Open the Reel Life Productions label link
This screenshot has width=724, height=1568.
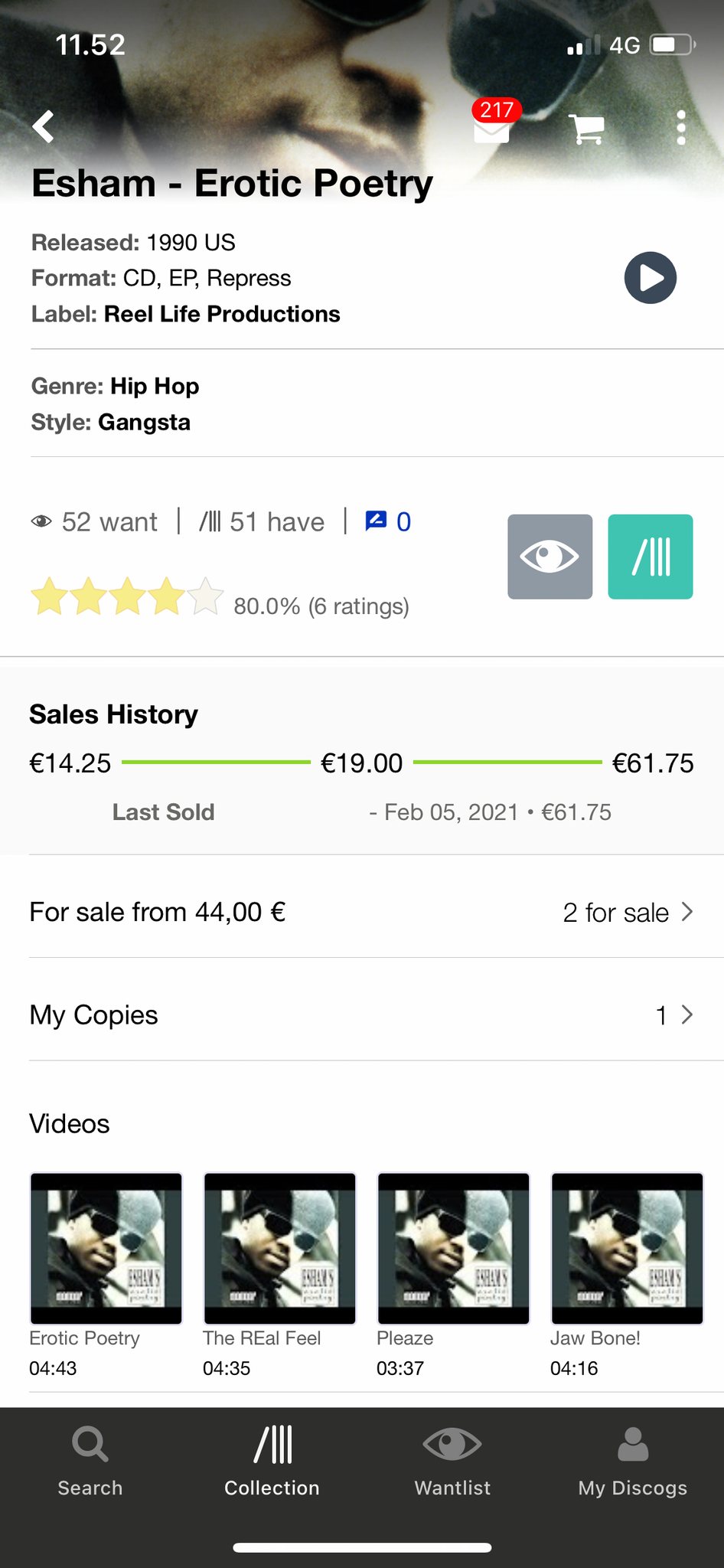click(222, 314)
